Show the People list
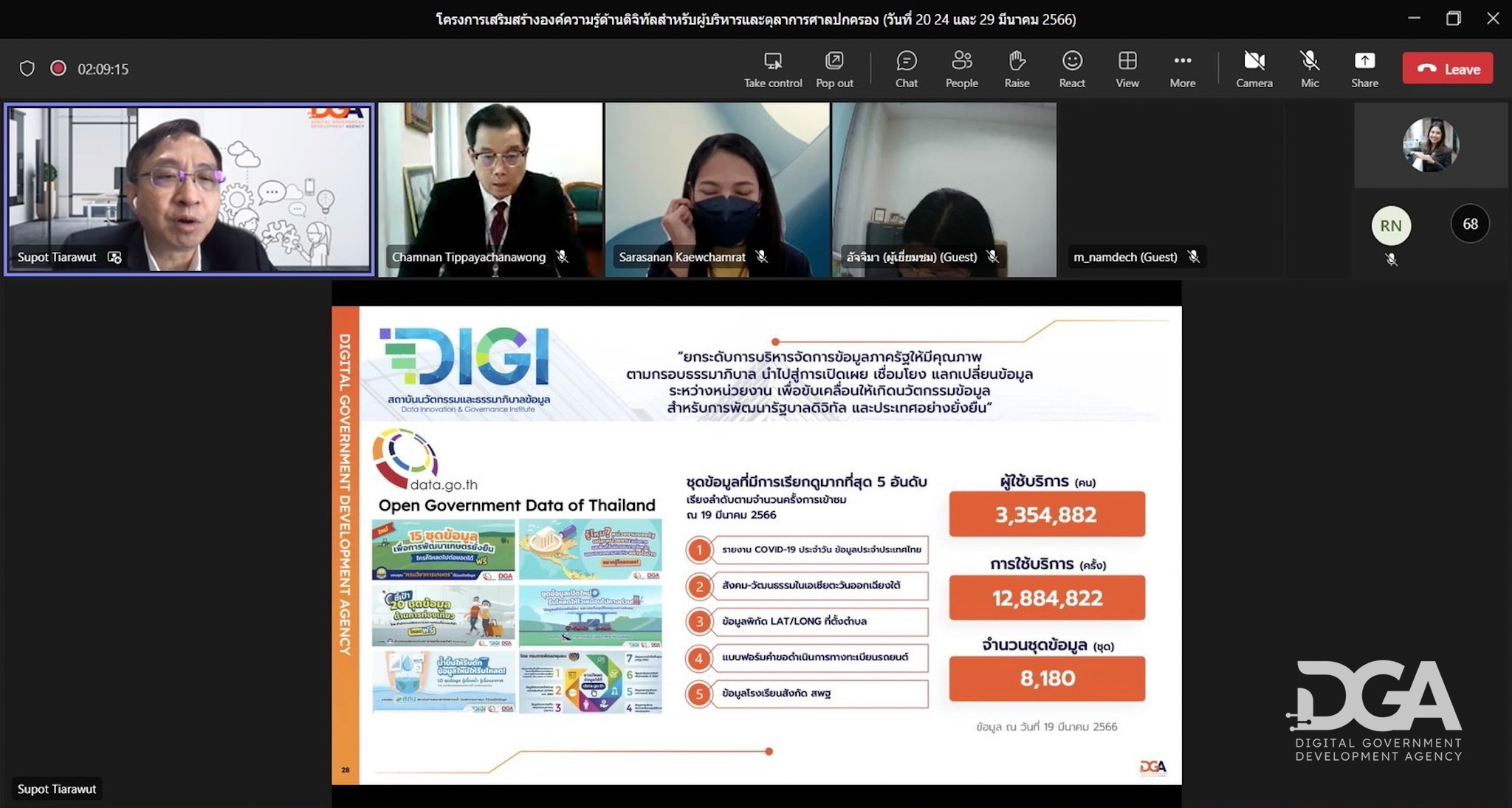The width and height of the screenshot is (1512, 808). (961, 69)
